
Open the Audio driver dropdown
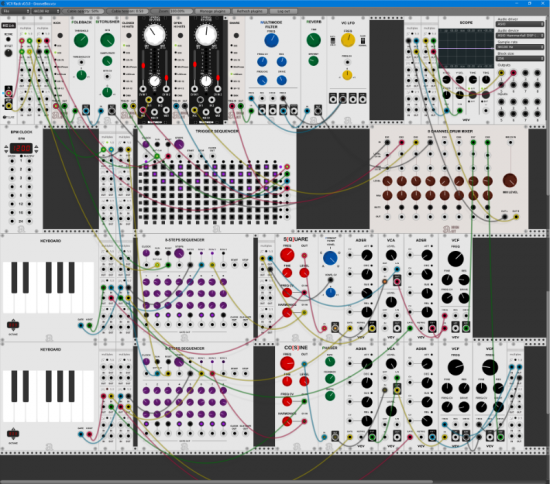[x=520, y=24]
